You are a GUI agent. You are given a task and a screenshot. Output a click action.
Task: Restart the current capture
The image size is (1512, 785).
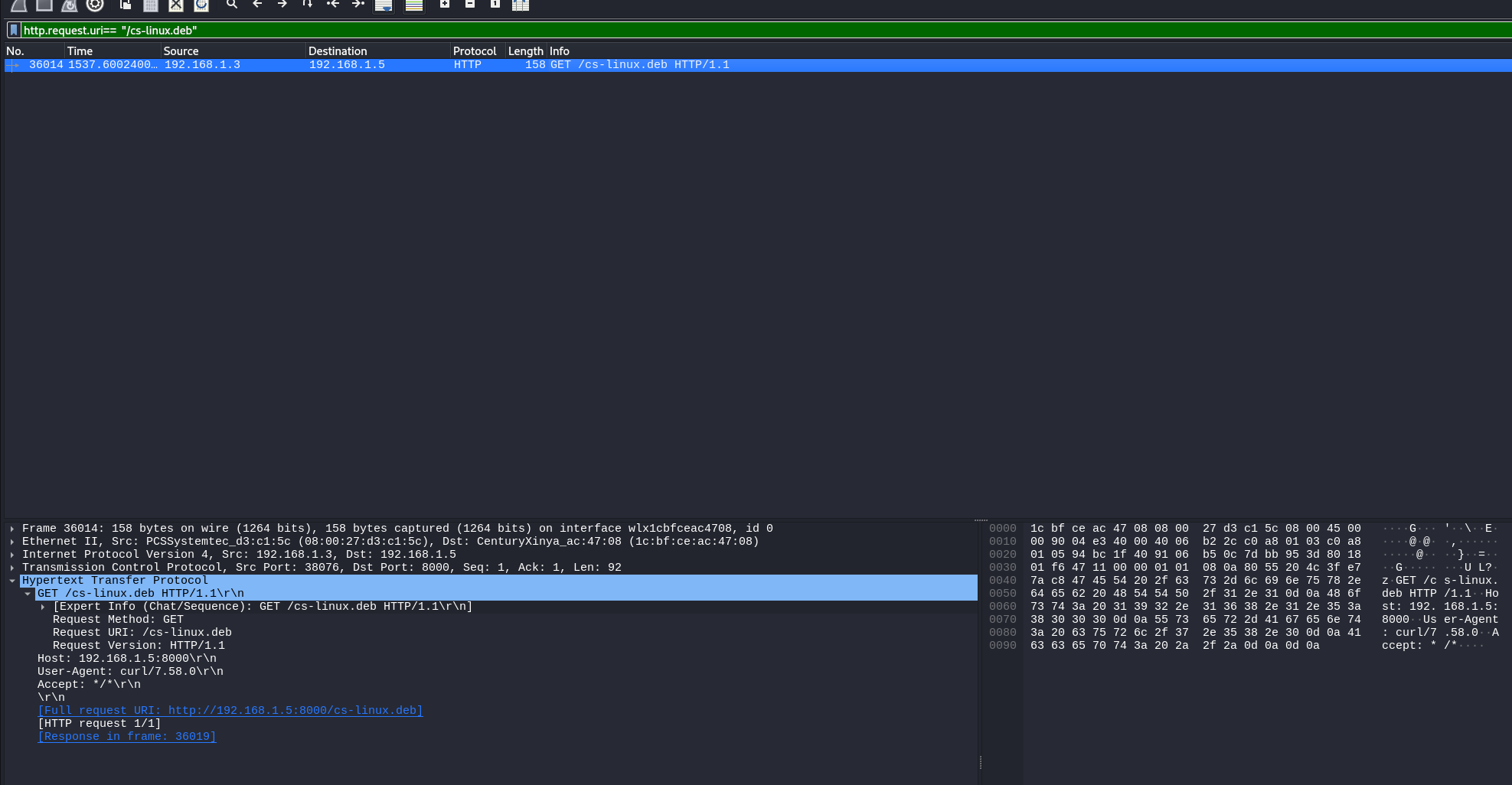(70, 5)
